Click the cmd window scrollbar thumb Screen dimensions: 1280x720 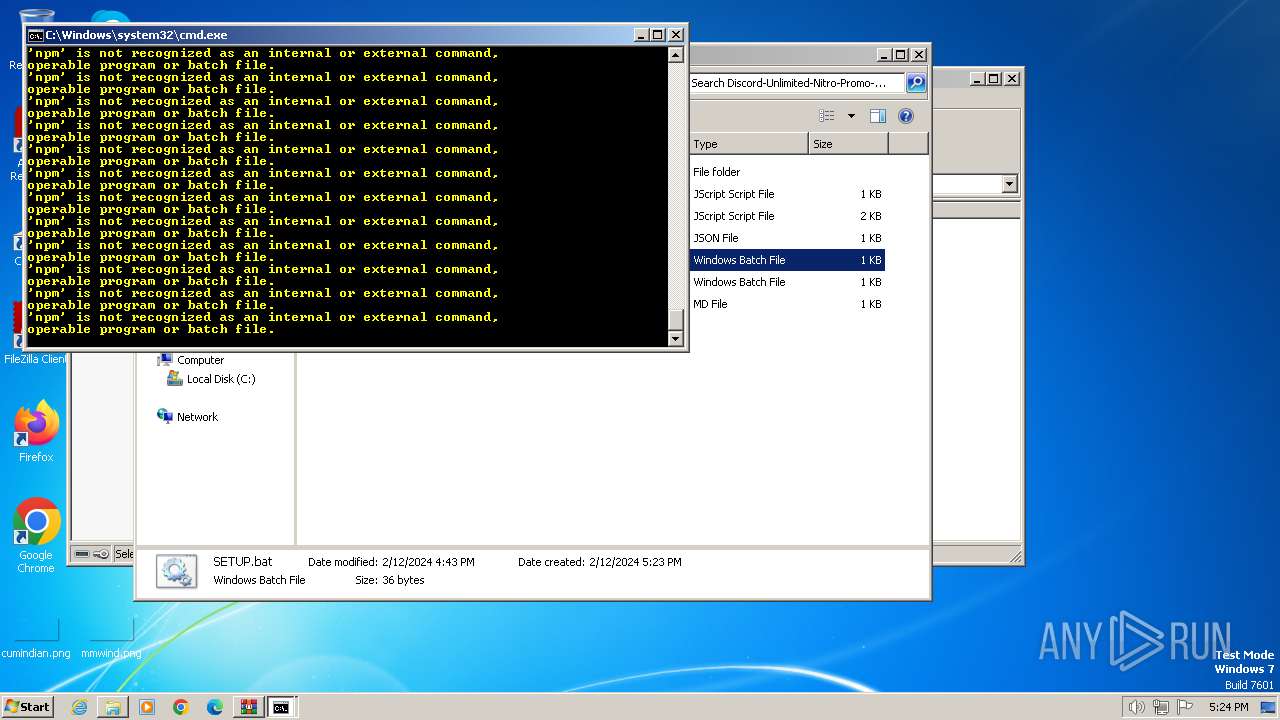[x=676, y=318]
